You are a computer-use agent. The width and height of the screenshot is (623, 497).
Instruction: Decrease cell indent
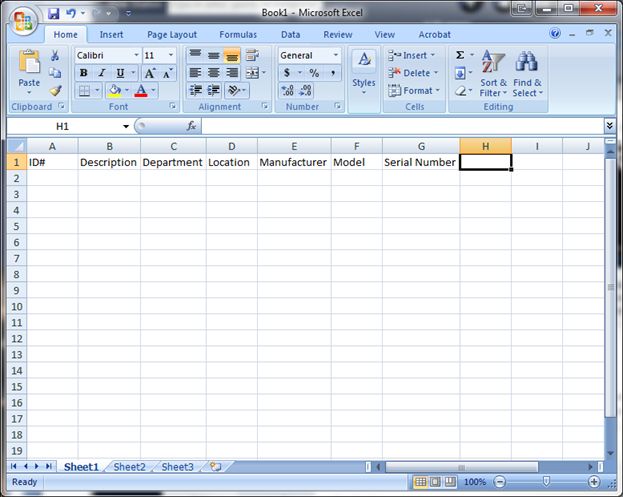195,91
